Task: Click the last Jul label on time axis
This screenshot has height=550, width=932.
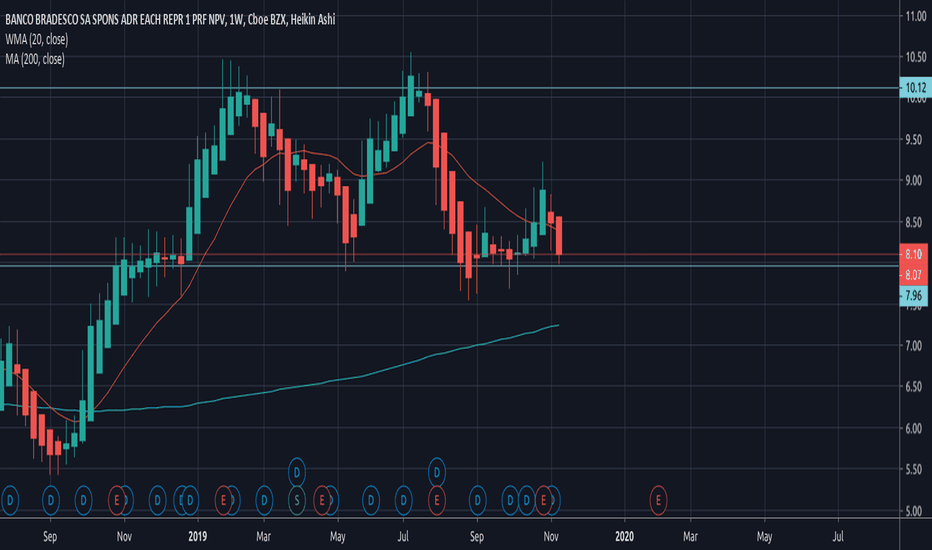Action: click(x=837, y=536)
